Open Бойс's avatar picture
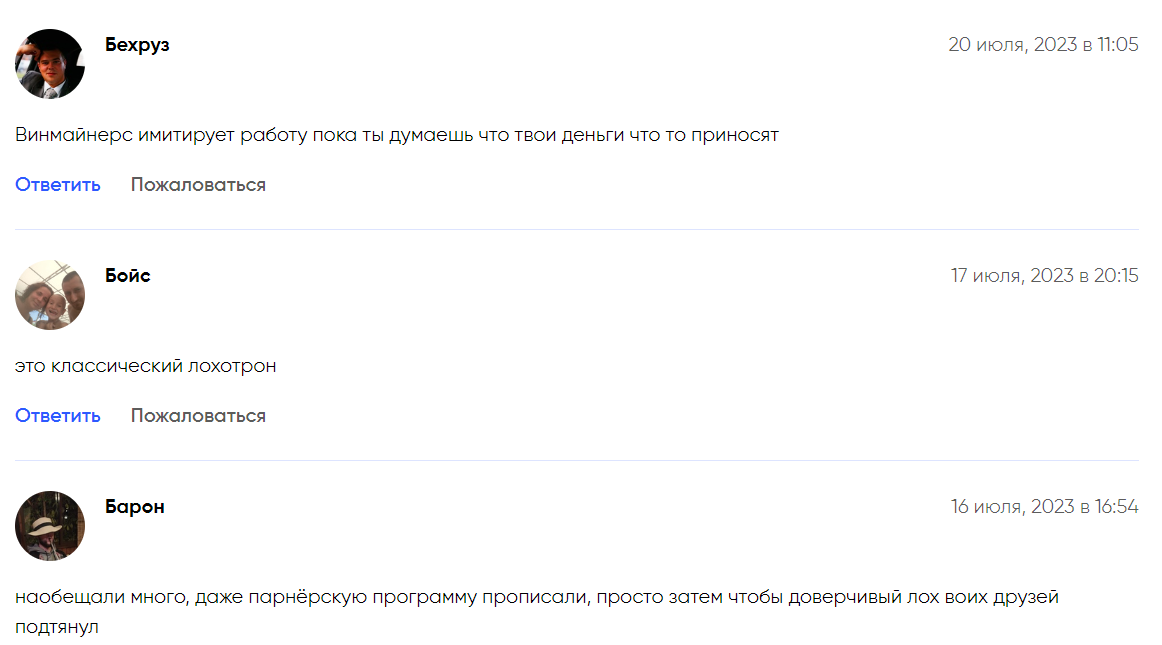Screen dimensions: 1162x645 click(50, 295)
